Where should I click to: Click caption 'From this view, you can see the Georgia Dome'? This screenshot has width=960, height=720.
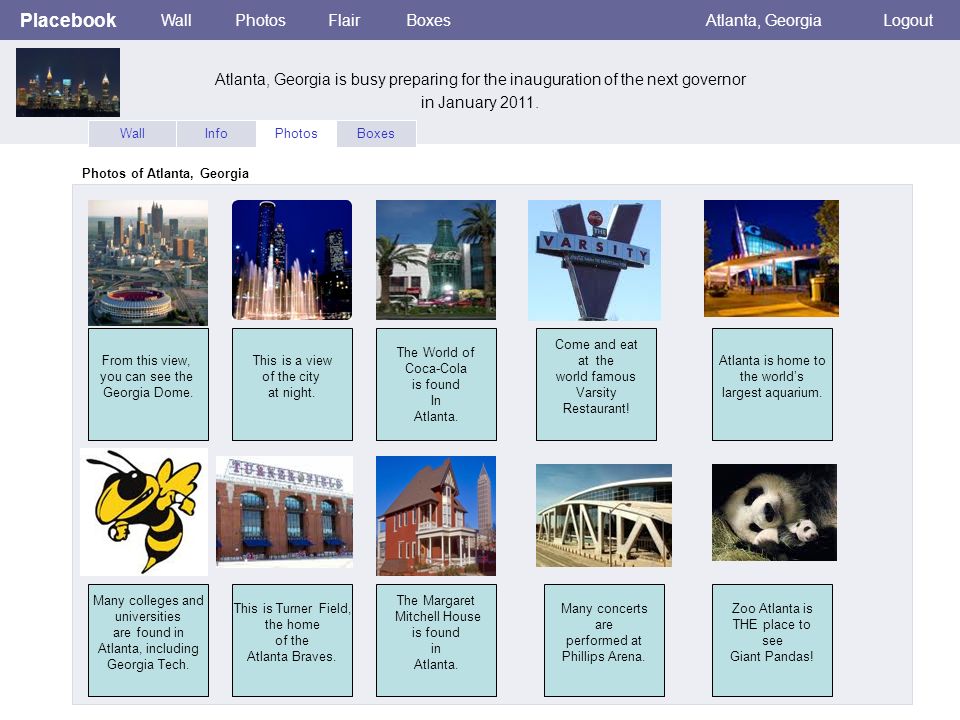click(x=148, y=384)
